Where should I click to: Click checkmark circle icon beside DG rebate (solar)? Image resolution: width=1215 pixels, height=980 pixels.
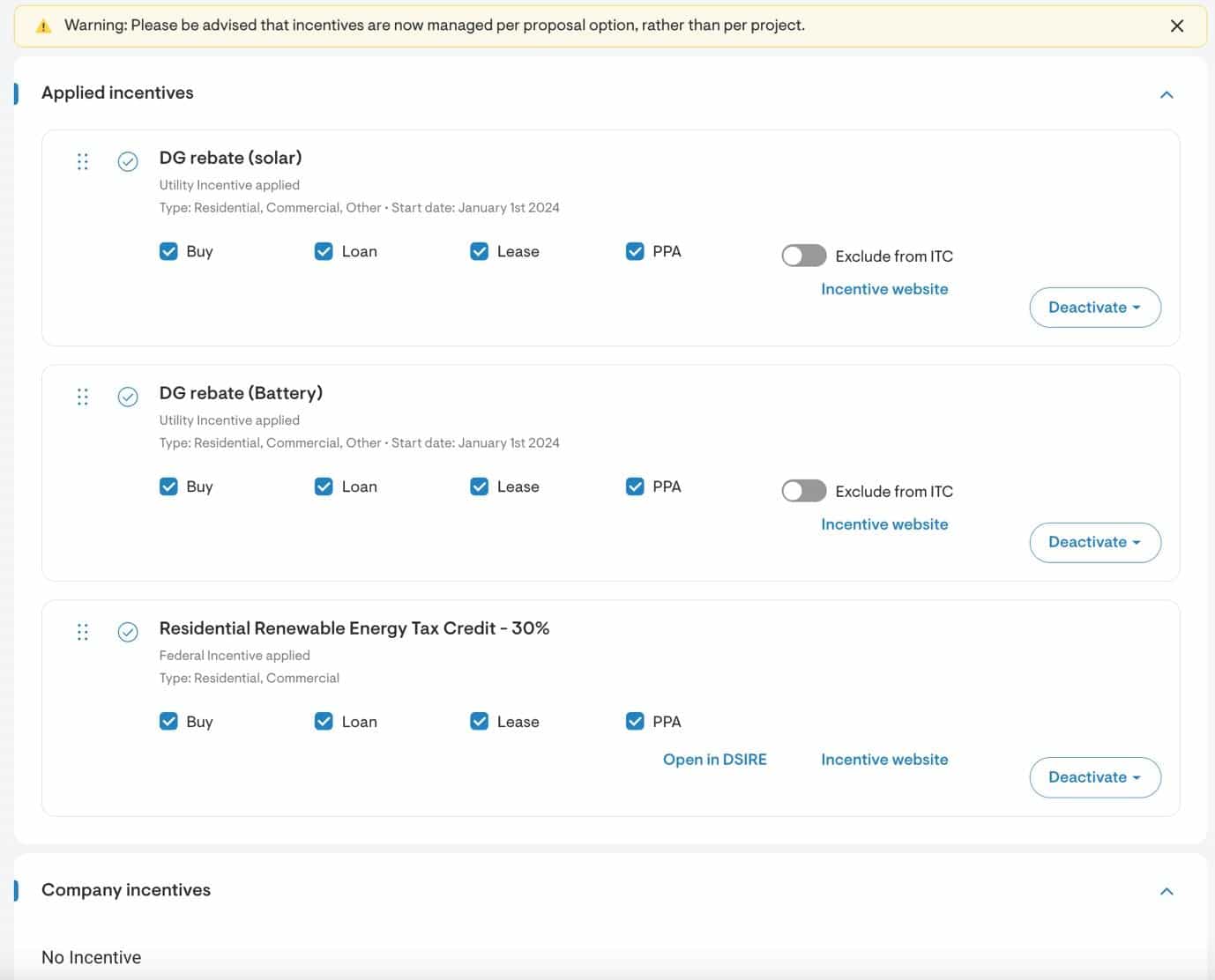tap(128, 161)
